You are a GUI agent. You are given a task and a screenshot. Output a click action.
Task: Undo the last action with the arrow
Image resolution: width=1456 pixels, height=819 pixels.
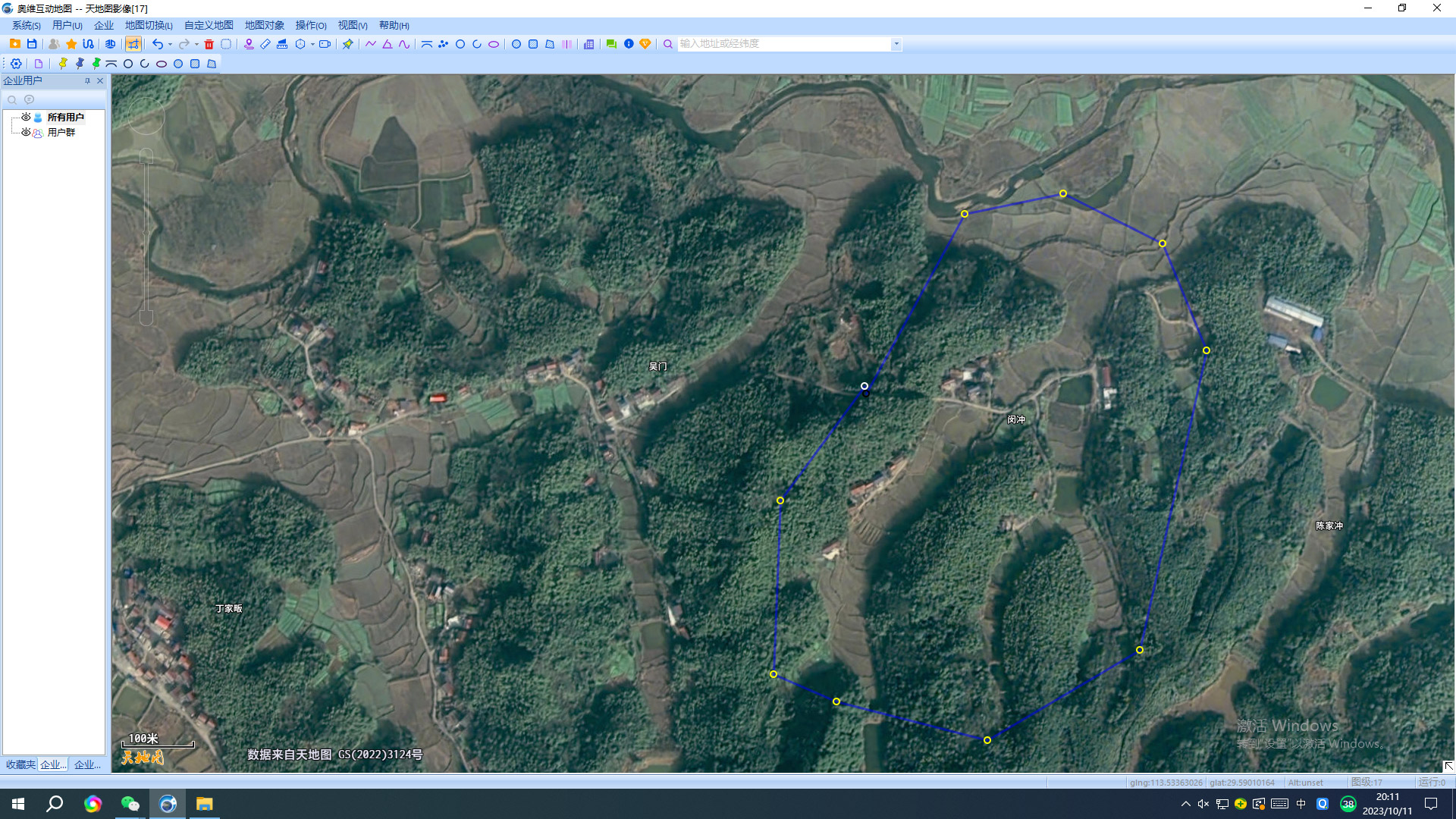(x=157, y=44)
